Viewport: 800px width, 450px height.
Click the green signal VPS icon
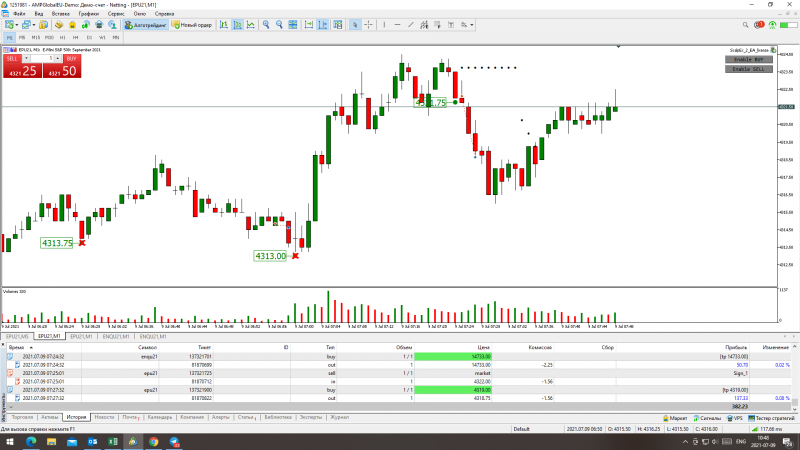(x=772, y=24)
